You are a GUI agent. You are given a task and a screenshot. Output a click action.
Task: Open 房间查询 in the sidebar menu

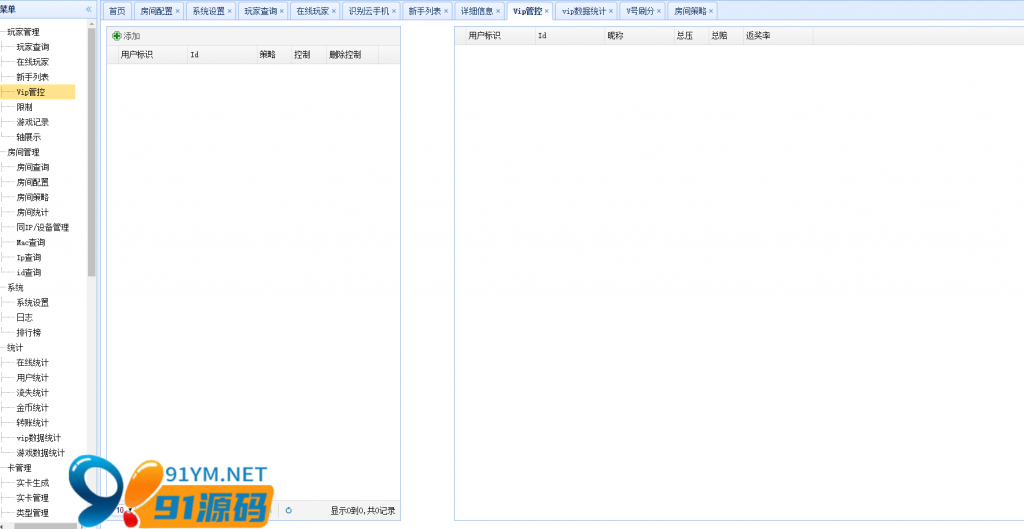(x=33, y=167)
